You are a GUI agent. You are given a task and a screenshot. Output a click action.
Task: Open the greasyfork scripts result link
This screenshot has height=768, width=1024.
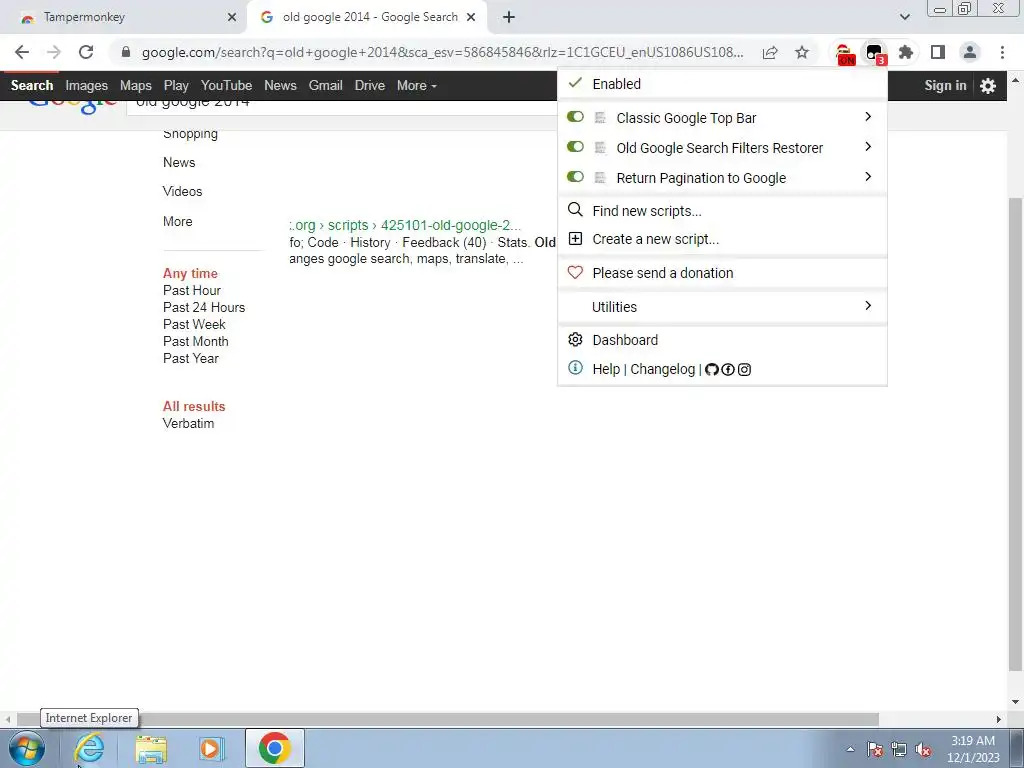point(405,225)
